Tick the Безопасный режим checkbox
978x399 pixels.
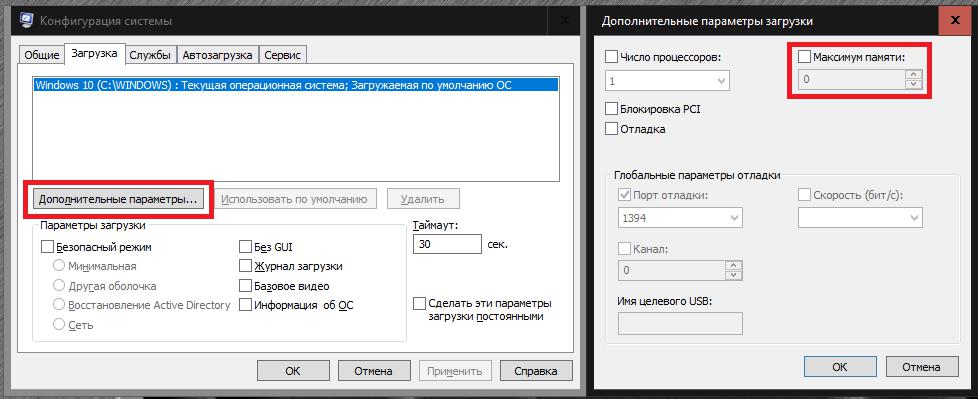(47, 247)
